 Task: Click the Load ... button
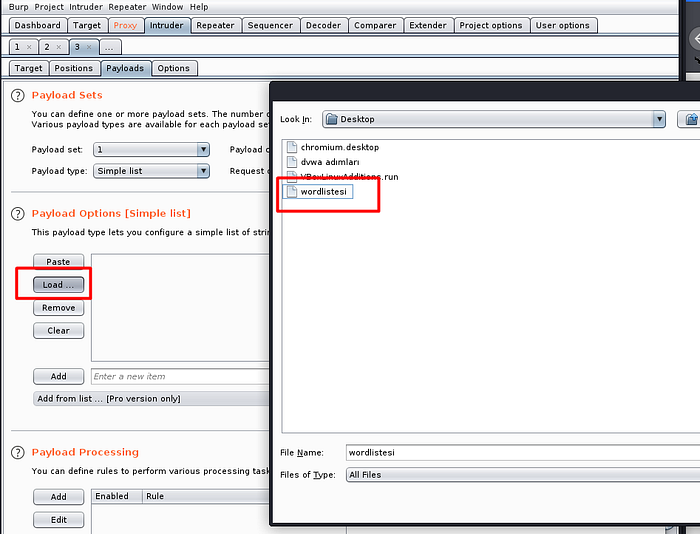click(58, 285)
